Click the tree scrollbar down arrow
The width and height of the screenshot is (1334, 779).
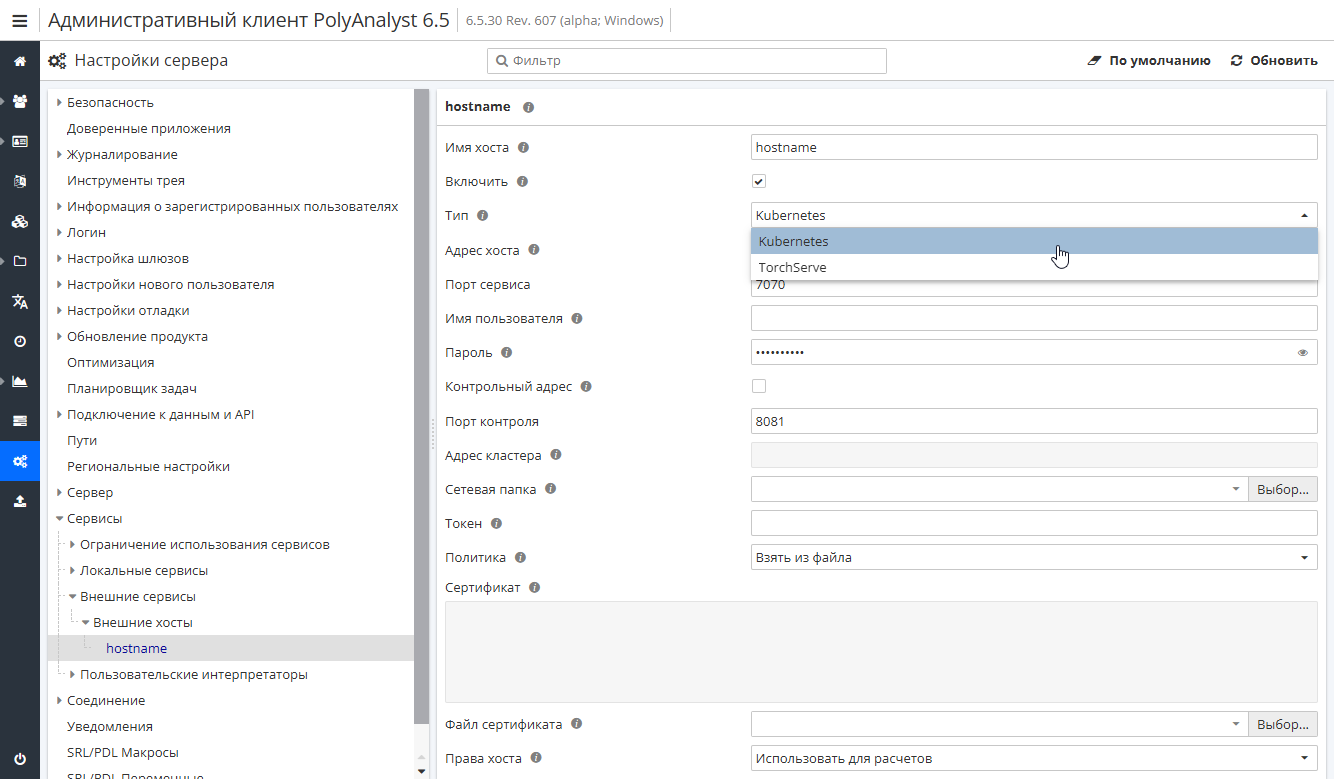(x=421, y=771)
